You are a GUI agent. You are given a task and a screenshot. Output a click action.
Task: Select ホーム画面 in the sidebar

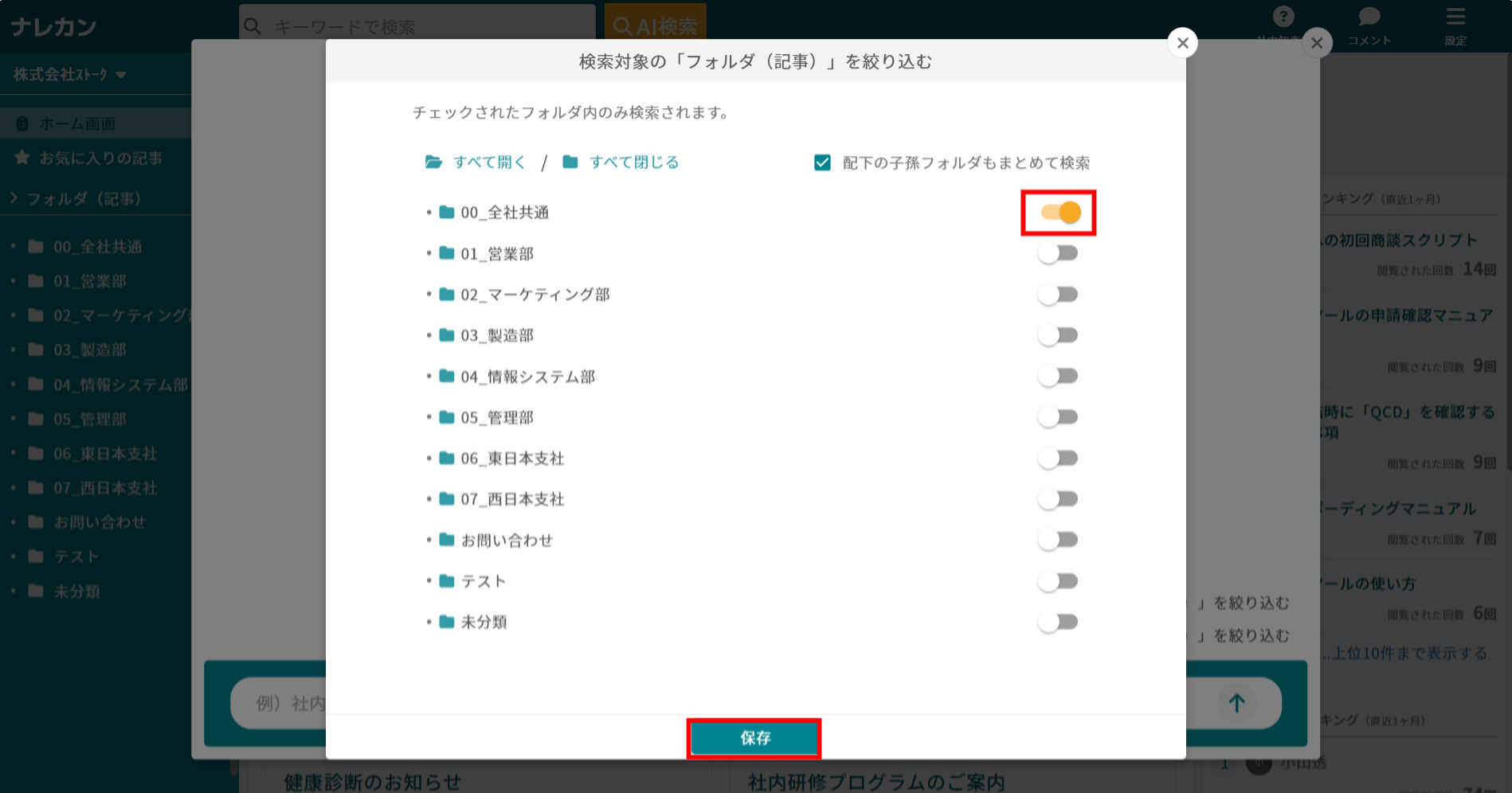(77, 124)
